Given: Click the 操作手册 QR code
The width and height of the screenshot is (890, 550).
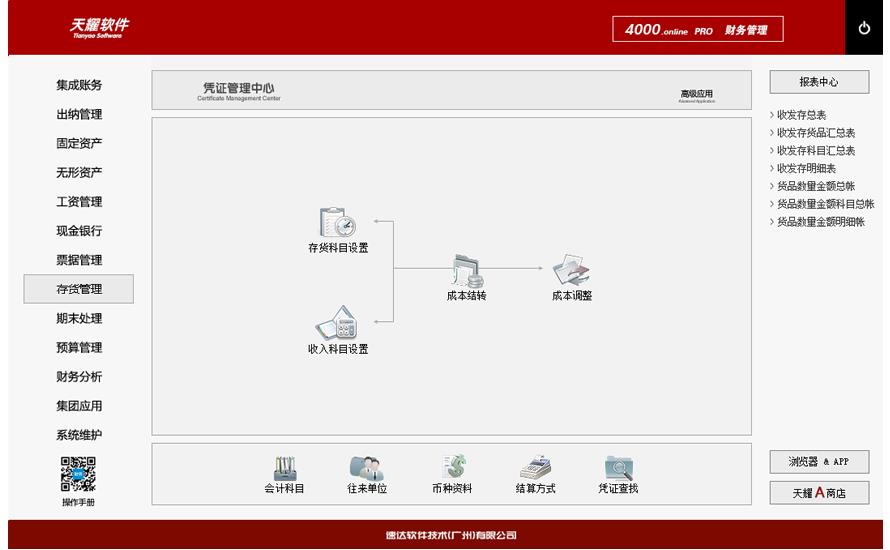Looking at the screenshot, I should point(79,474).
